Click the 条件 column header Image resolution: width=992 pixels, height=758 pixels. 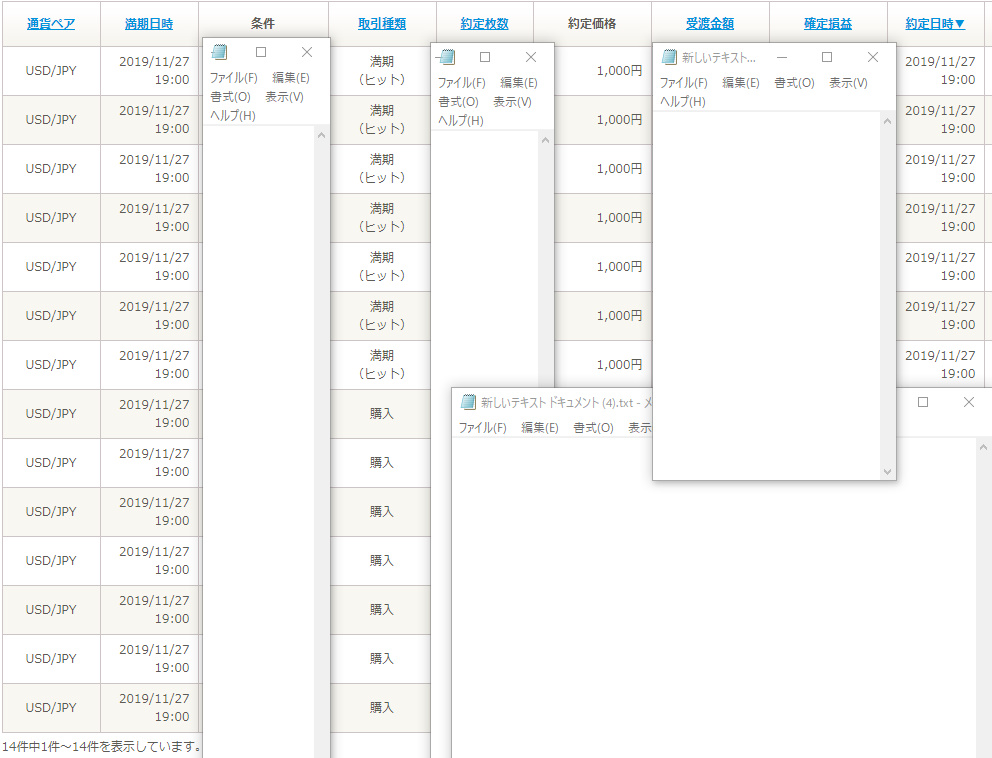click(263, 24)
